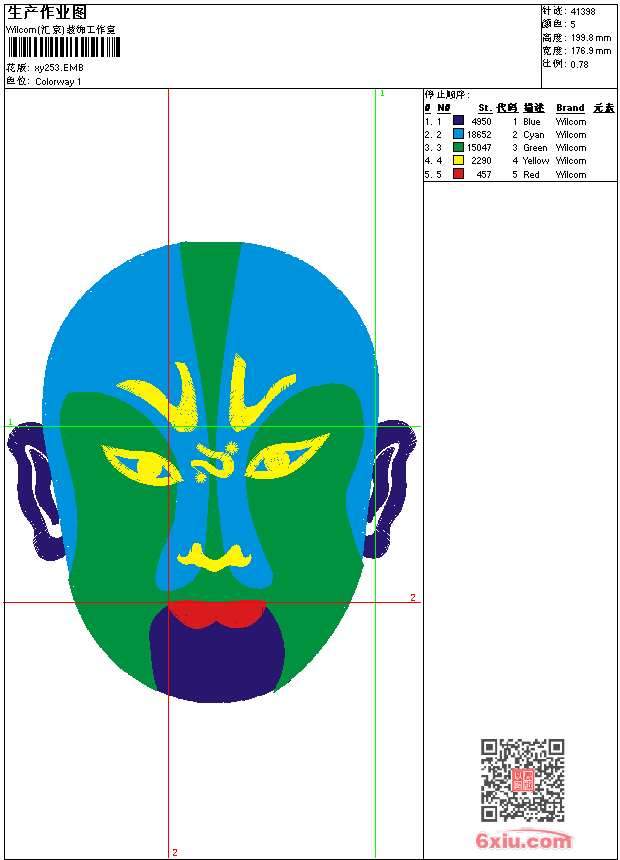This screenshot has height=860, width=620.
Task: Click the '元素' column header
Action: pos(604,108)
